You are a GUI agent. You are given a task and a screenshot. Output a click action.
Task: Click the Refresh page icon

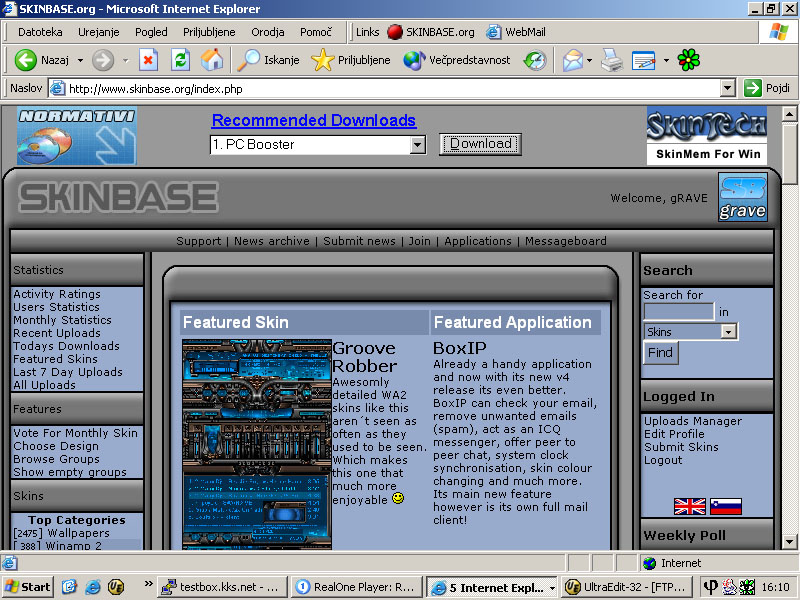(x=180, y=60)
